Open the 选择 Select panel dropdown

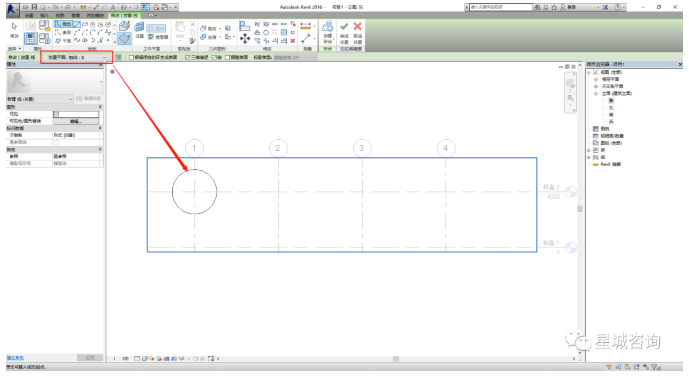coord(15,49)
